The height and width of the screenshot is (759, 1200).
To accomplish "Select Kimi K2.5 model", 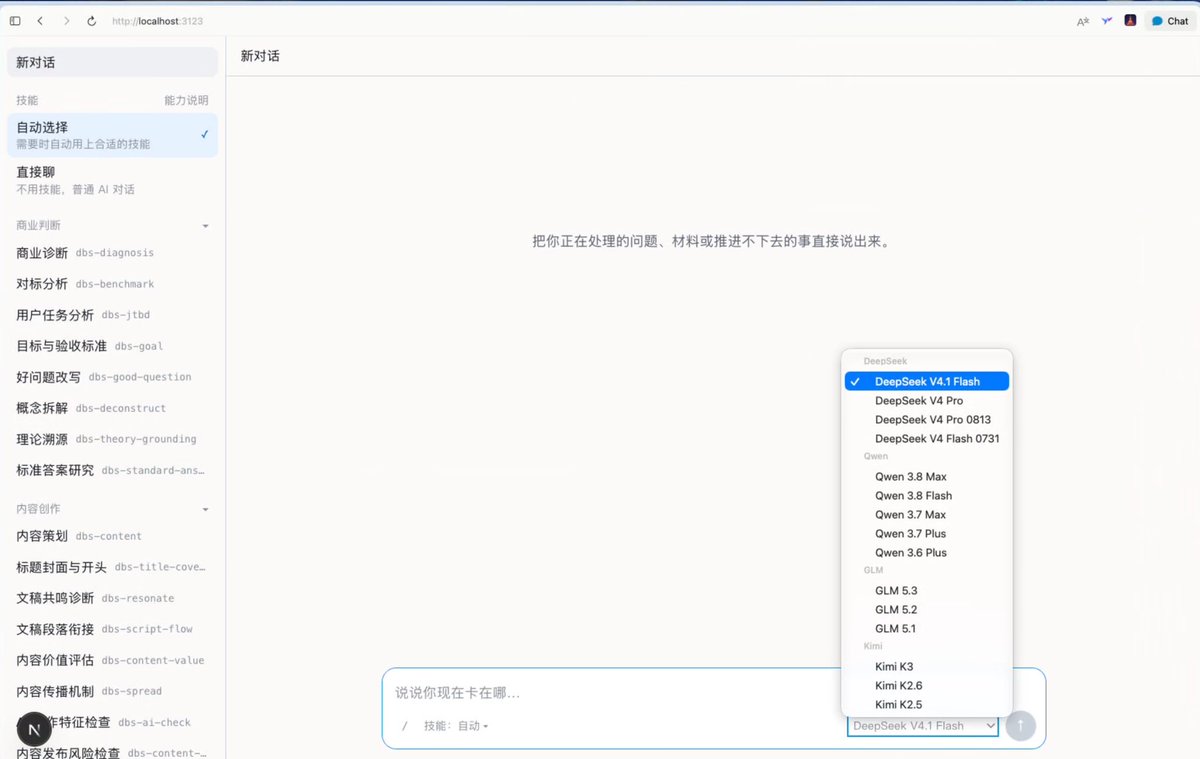I will click(x=927, y=704).
